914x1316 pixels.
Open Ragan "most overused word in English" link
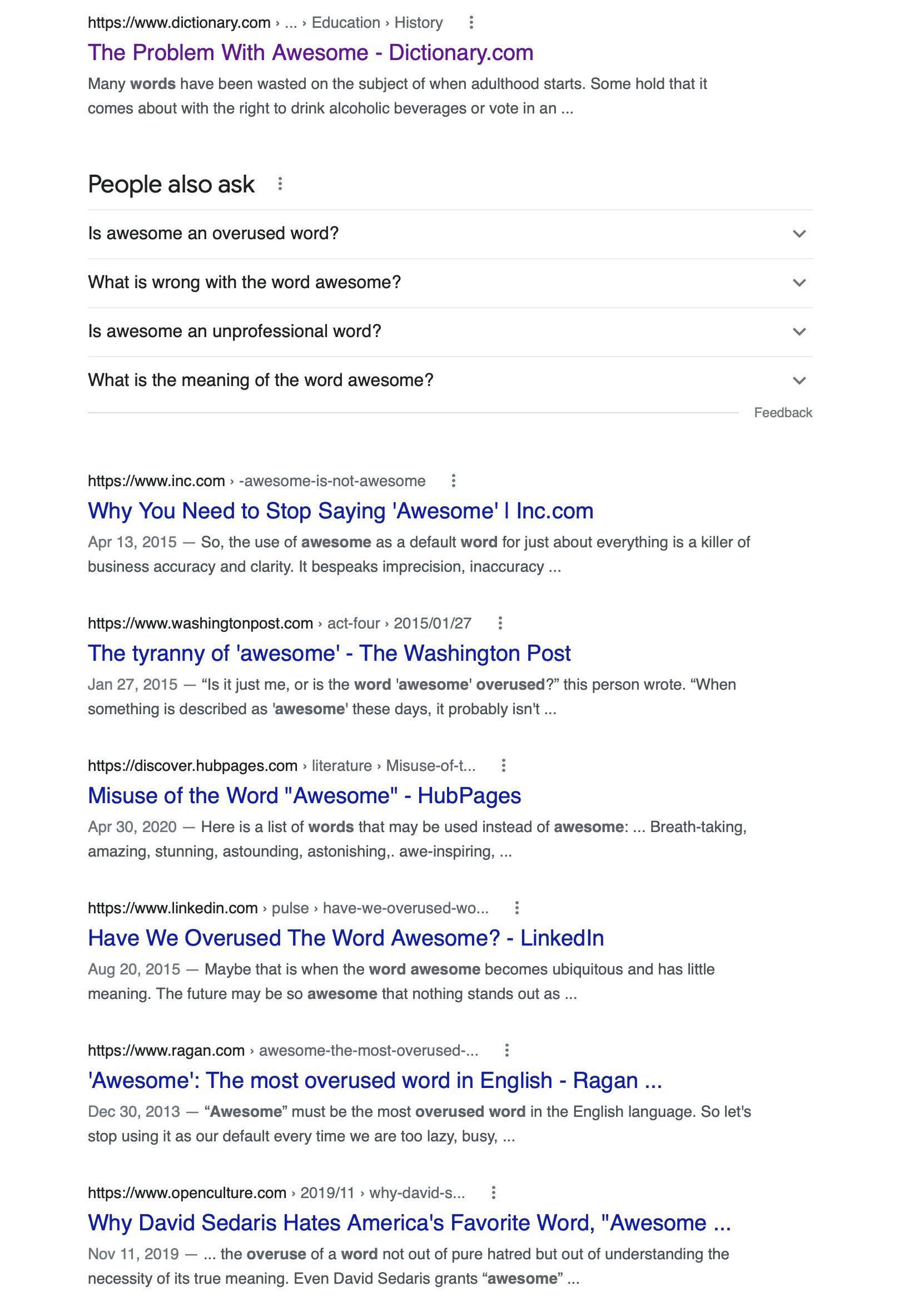click(x=375, y=1081)
